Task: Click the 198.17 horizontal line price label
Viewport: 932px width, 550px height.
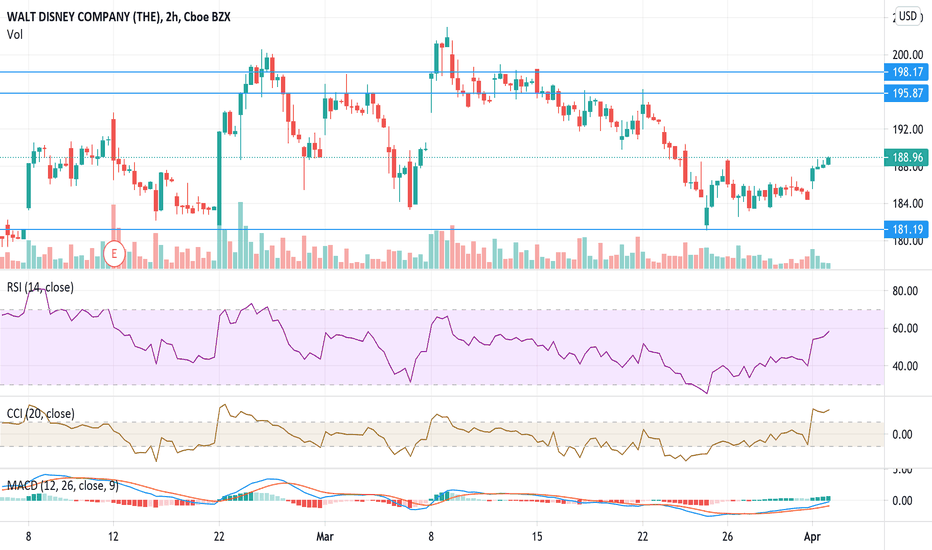Action: click(906, 73)
